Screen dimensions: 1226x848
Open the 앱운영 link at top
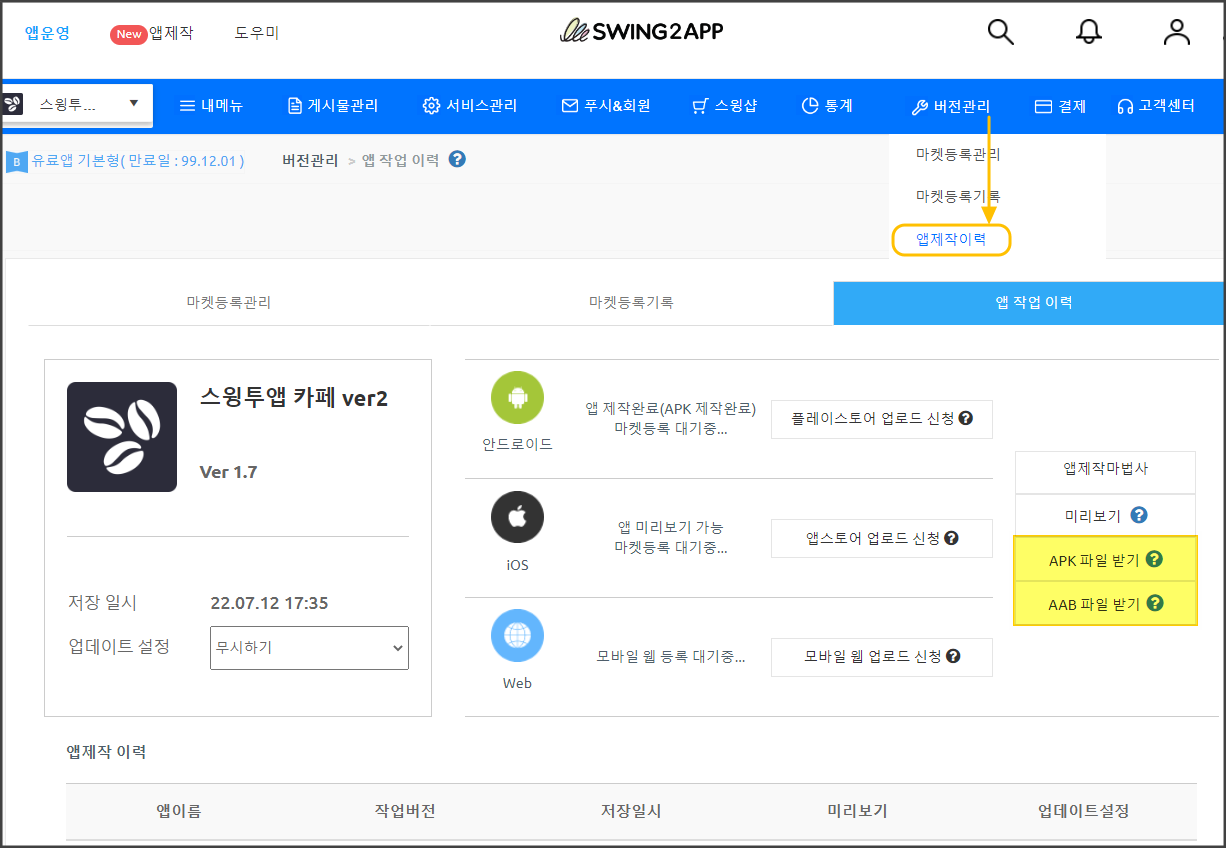tap(47, 33)
